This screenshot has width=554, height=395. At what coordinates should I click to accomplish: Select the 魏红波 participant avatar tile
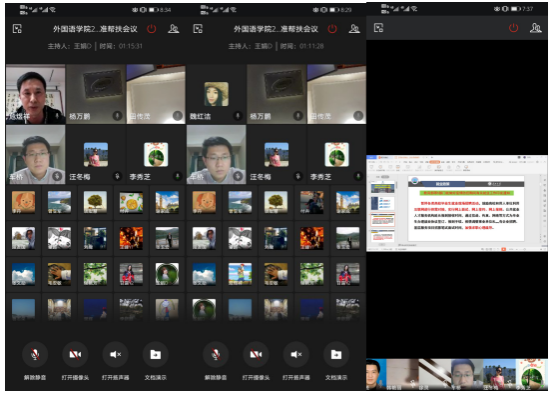pyautogui.click(x=216, y=94)
